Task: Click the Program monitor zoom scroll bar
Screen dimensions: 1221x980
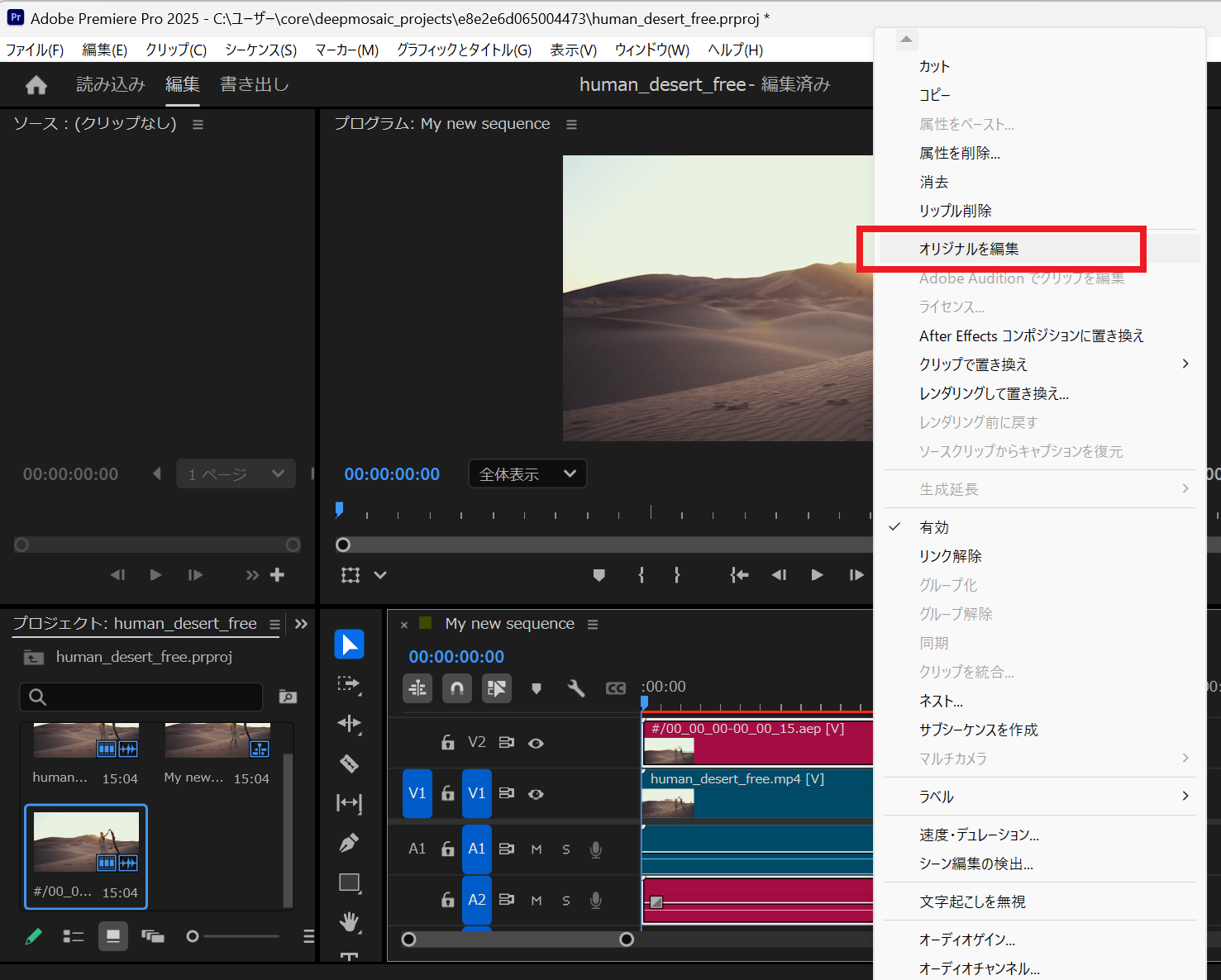Action: 608,545
